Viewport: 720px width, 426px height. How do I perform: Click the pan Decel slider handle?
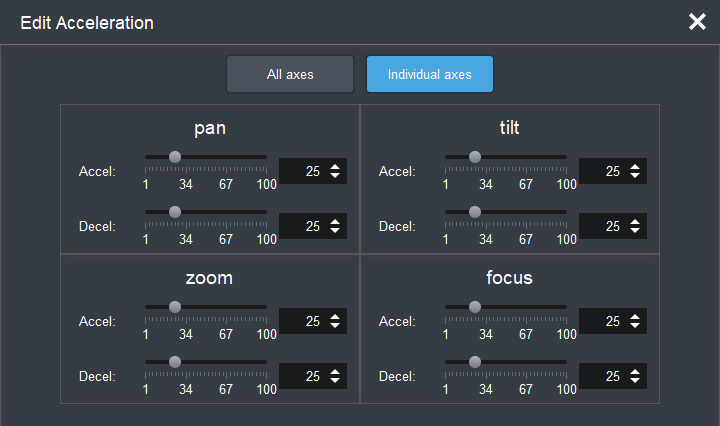[175, 212]
